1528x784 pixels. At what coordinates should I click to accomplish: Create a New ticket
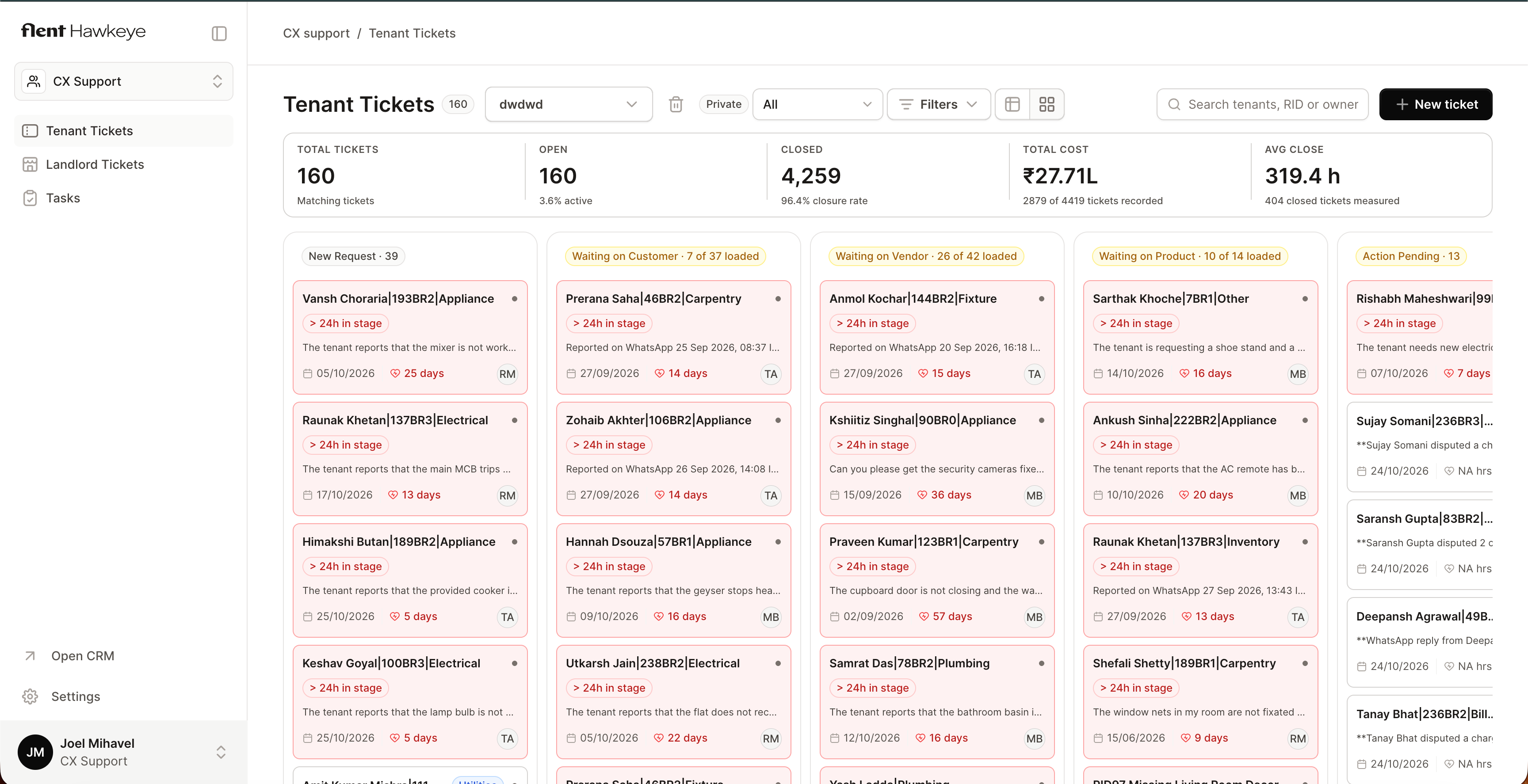(x=1435, y=104)
